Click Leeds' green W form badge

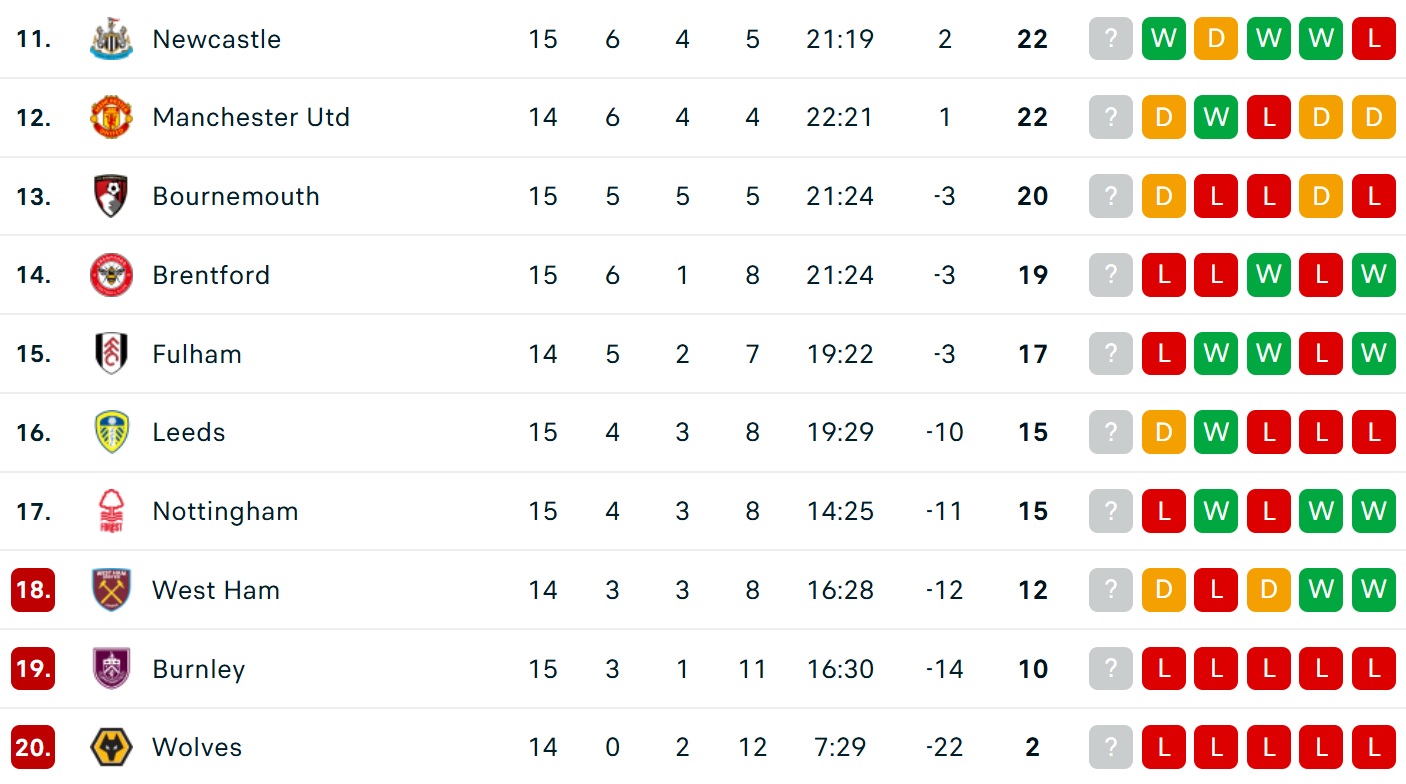[x=1216, y=432]
